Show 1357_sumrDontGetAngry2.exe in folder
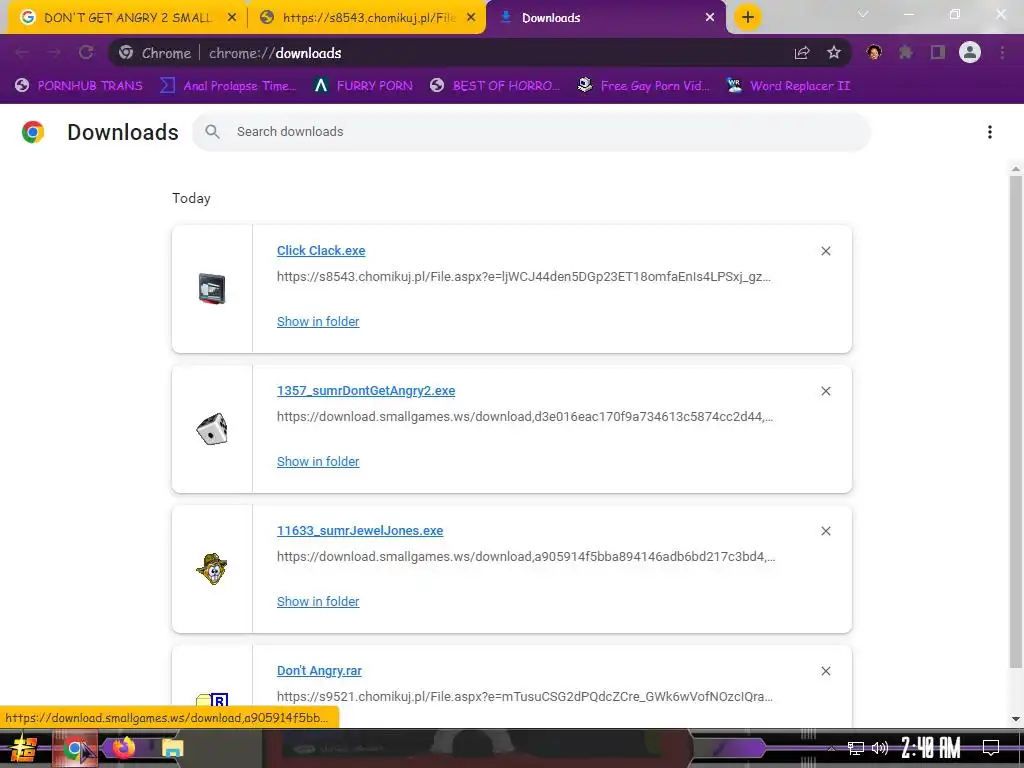The image size is (1024, 768). click(318, 462)
